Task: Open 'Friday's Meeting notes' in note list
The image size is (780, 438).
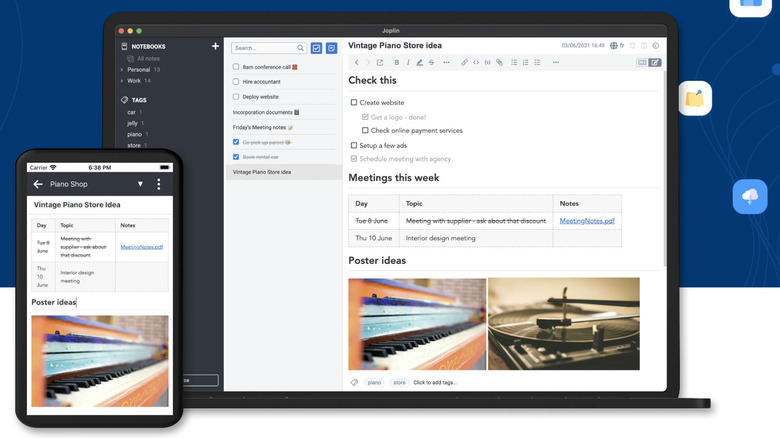Action: click(x=262, y=127)
